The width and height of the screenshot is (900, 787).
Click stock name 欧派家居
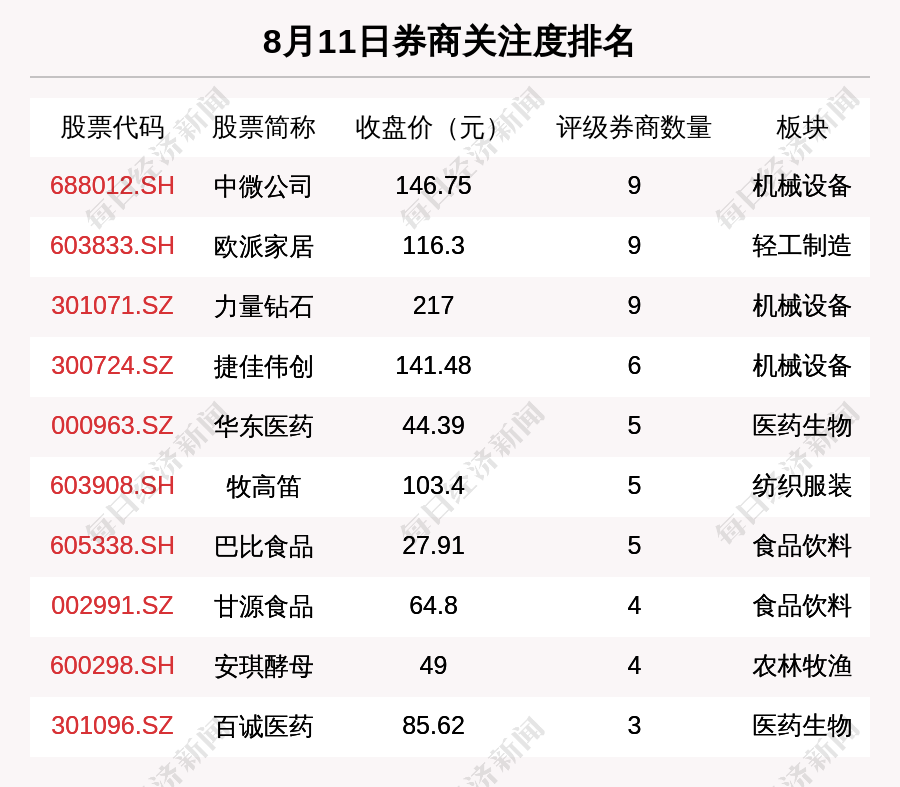coord(263,246)
